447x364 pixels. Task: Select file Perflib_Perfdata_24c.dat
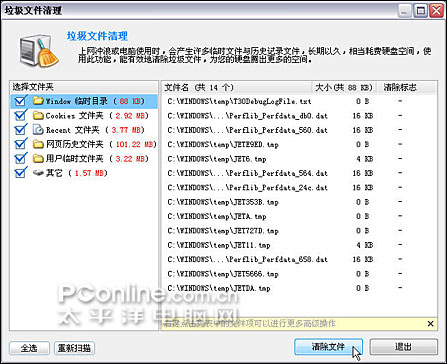tap(299, 188)
